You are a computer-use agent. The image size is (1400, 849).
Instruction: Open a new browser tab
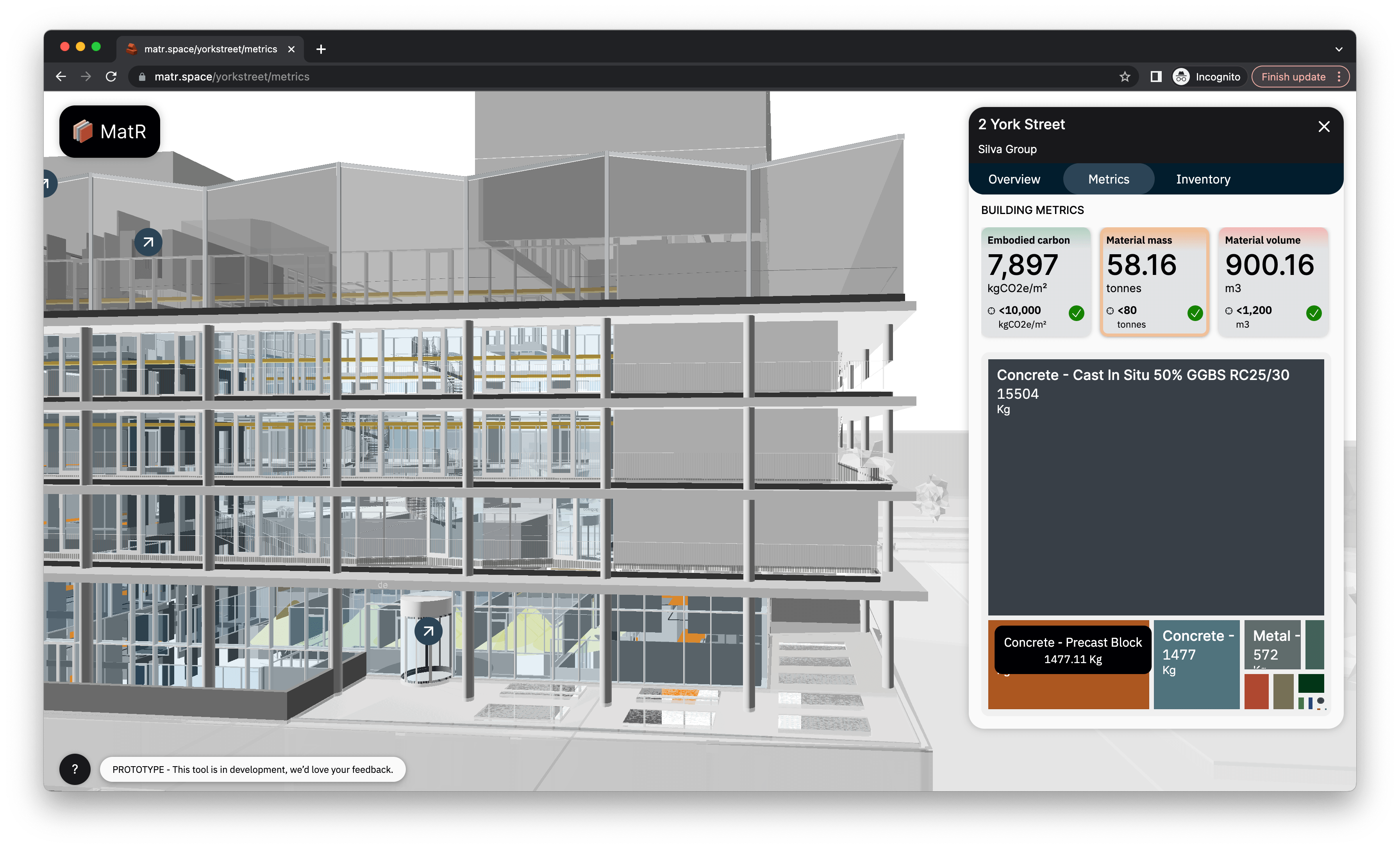(x=321, y=50)
